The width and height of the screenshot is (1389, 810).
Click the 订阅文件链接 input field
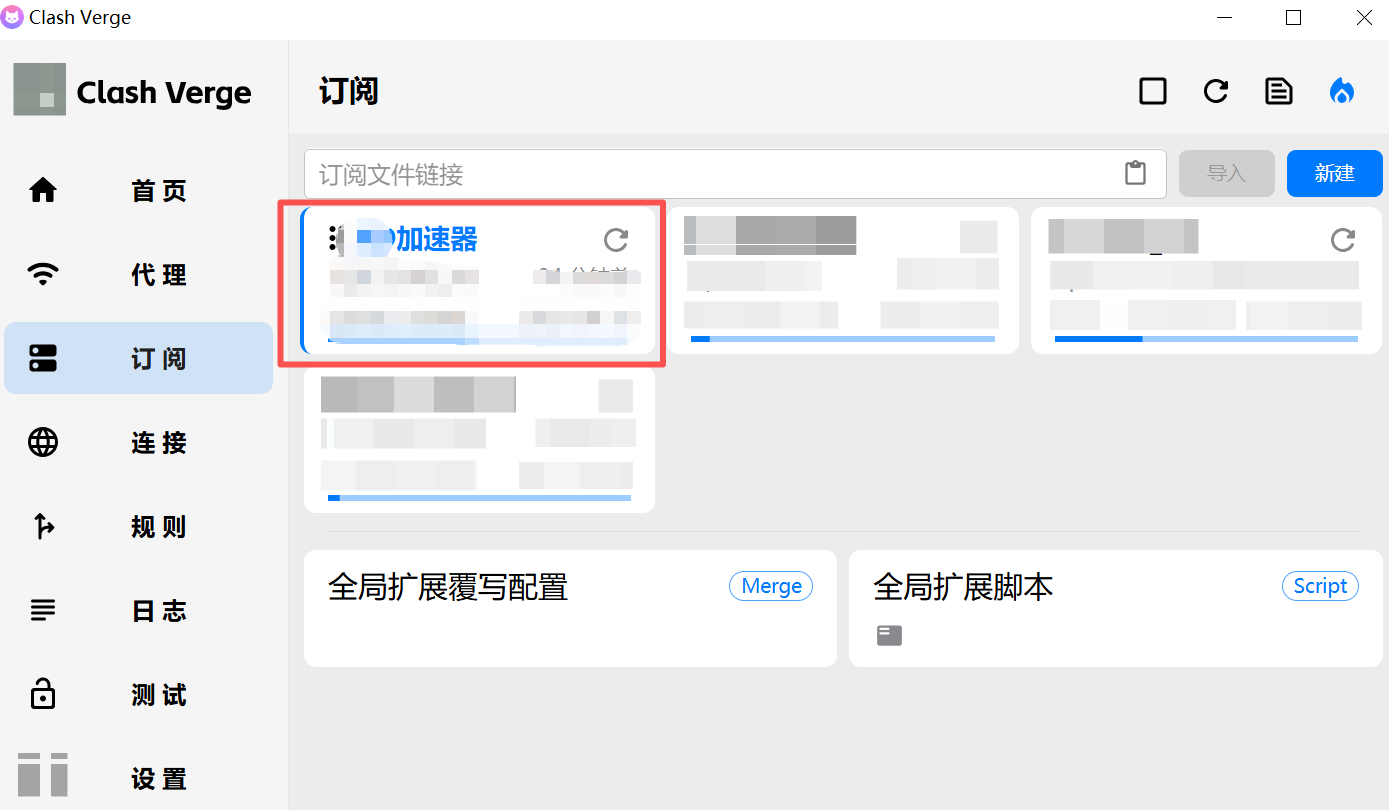pos(710,175)
